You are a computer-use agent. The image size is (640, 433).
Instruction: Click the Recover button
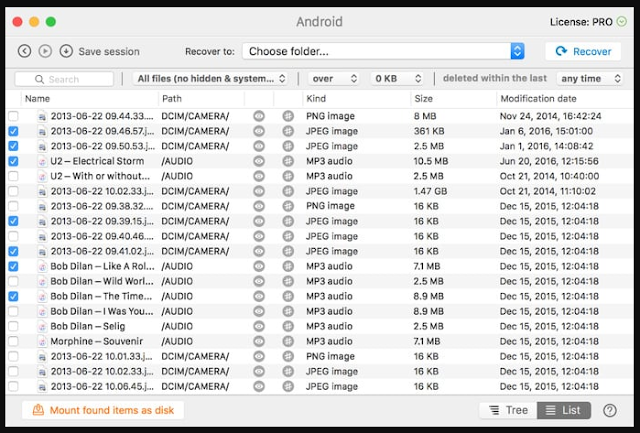point(583,51)
